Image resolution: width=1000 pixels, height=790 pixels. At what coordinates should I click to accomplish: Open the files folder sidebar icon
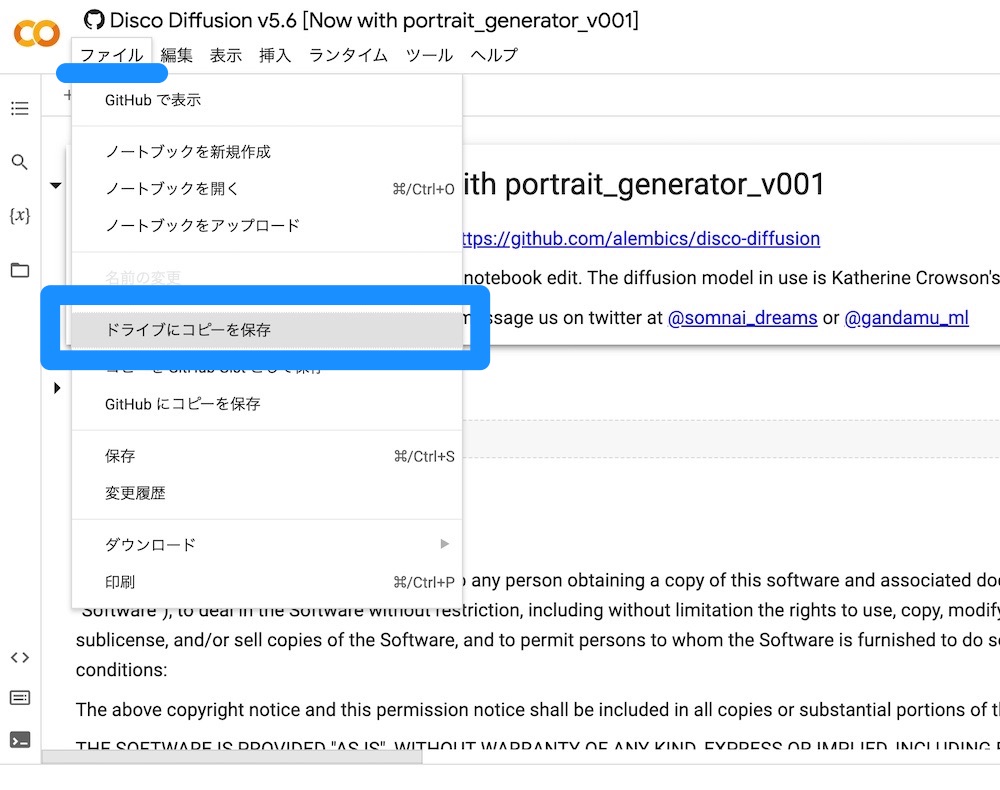click(x=20, y=270)
